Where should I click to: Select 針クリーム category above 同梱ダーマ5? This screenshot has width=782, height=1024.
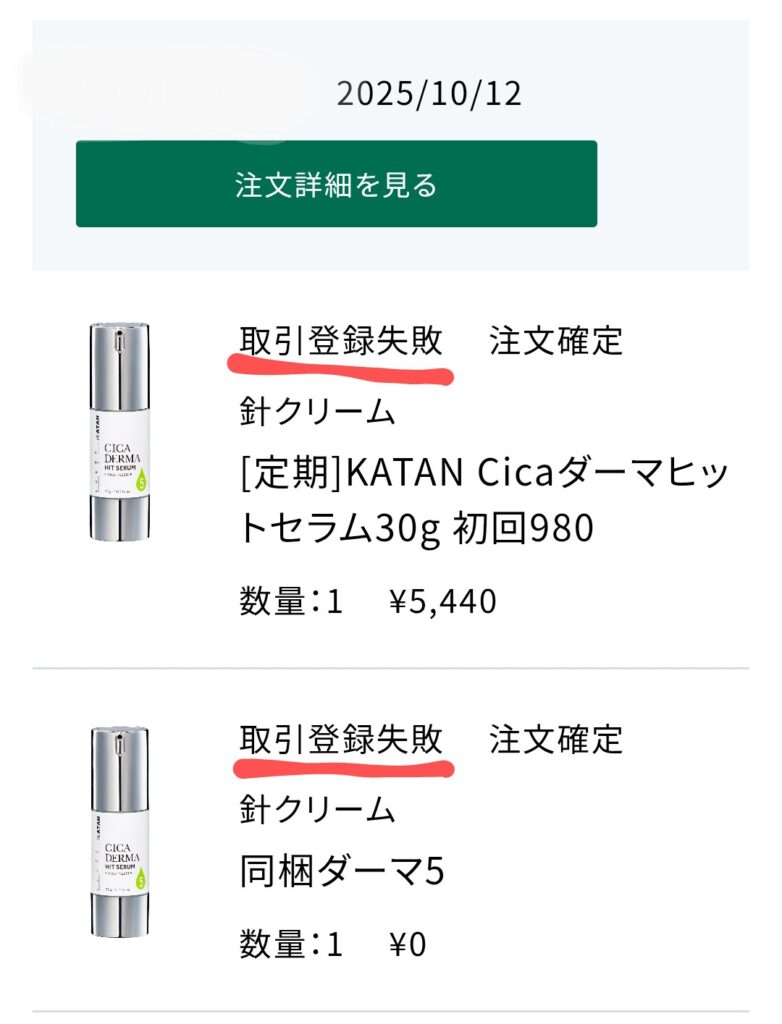pyautogui.click(x=317, y=809)
